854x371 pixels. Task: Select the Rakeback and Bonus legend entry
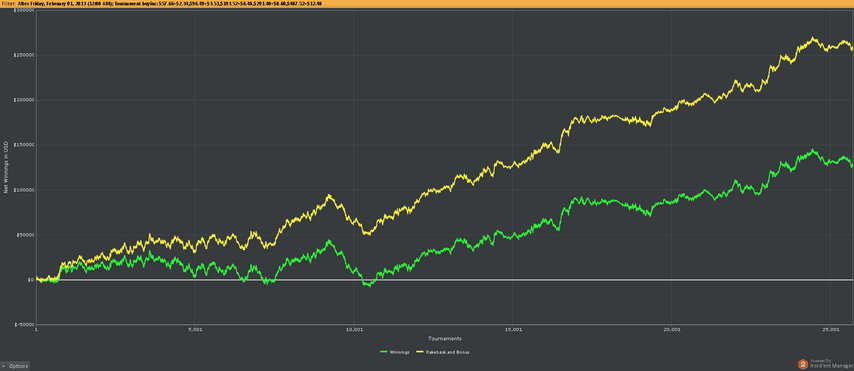coord(442,352)
